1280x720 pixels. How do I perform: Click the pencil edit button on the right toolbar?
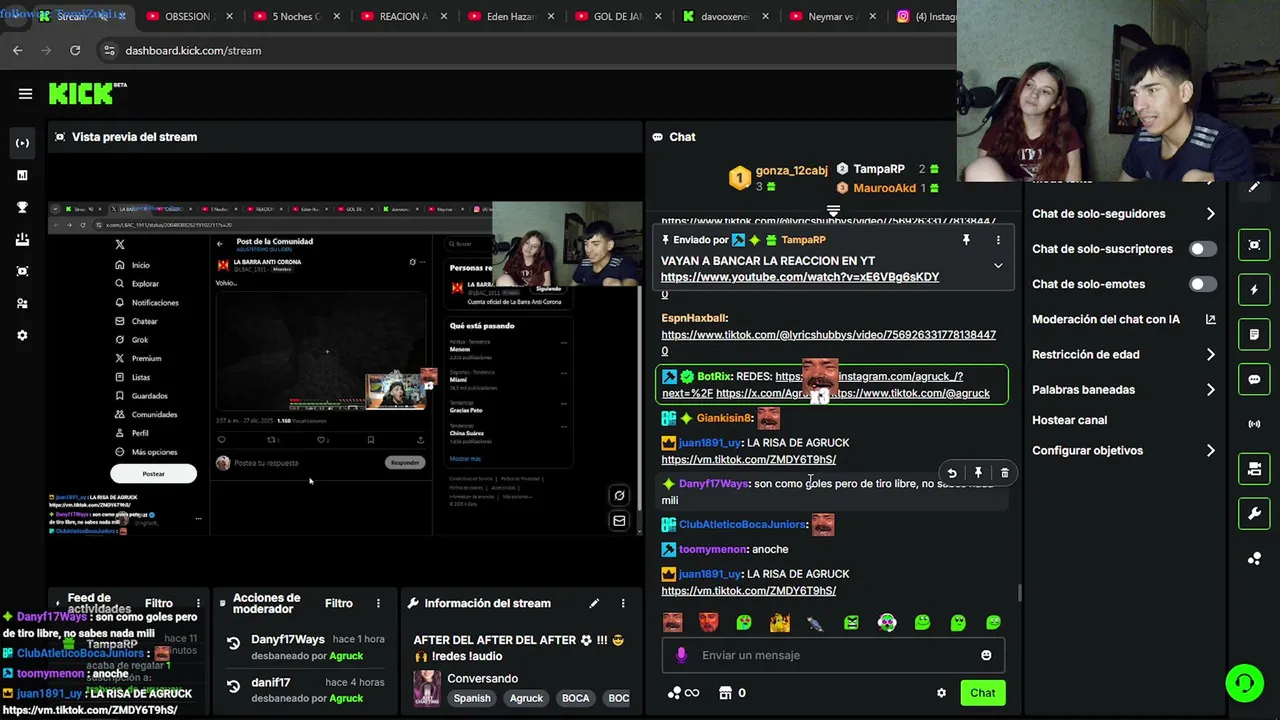[x=1254, y=187]
